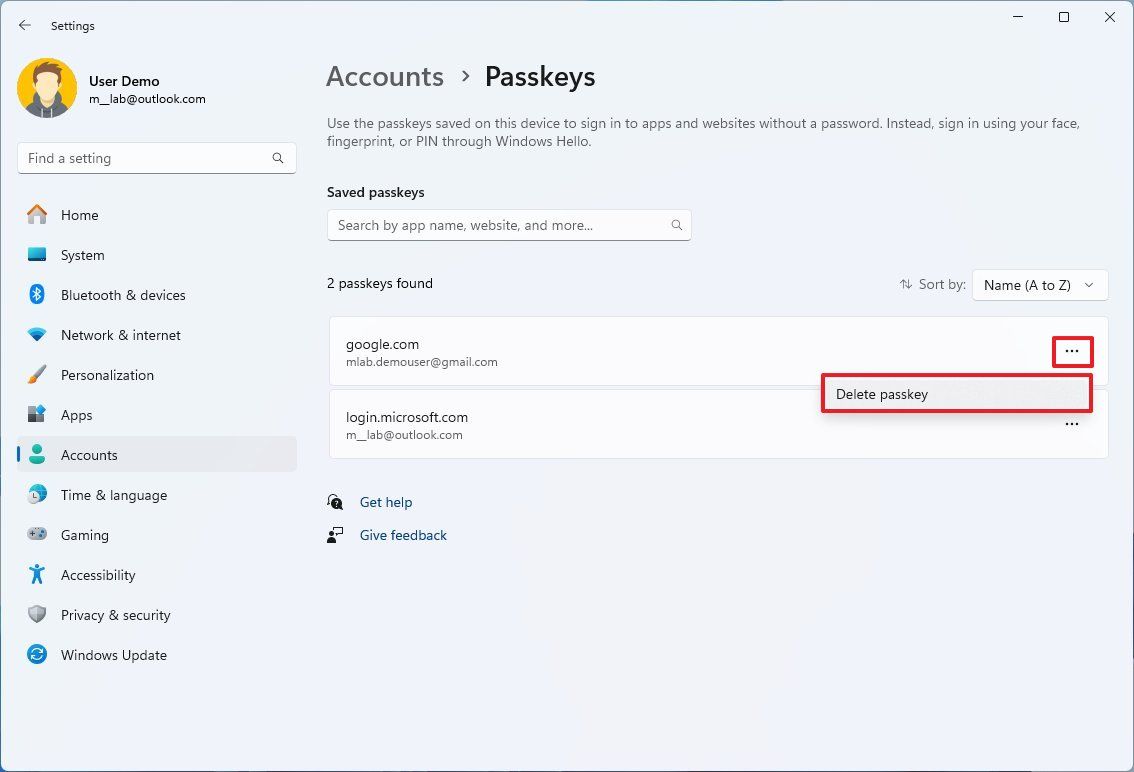Navigate to Accounts via the breadcrumb

[x=384, y=76]
